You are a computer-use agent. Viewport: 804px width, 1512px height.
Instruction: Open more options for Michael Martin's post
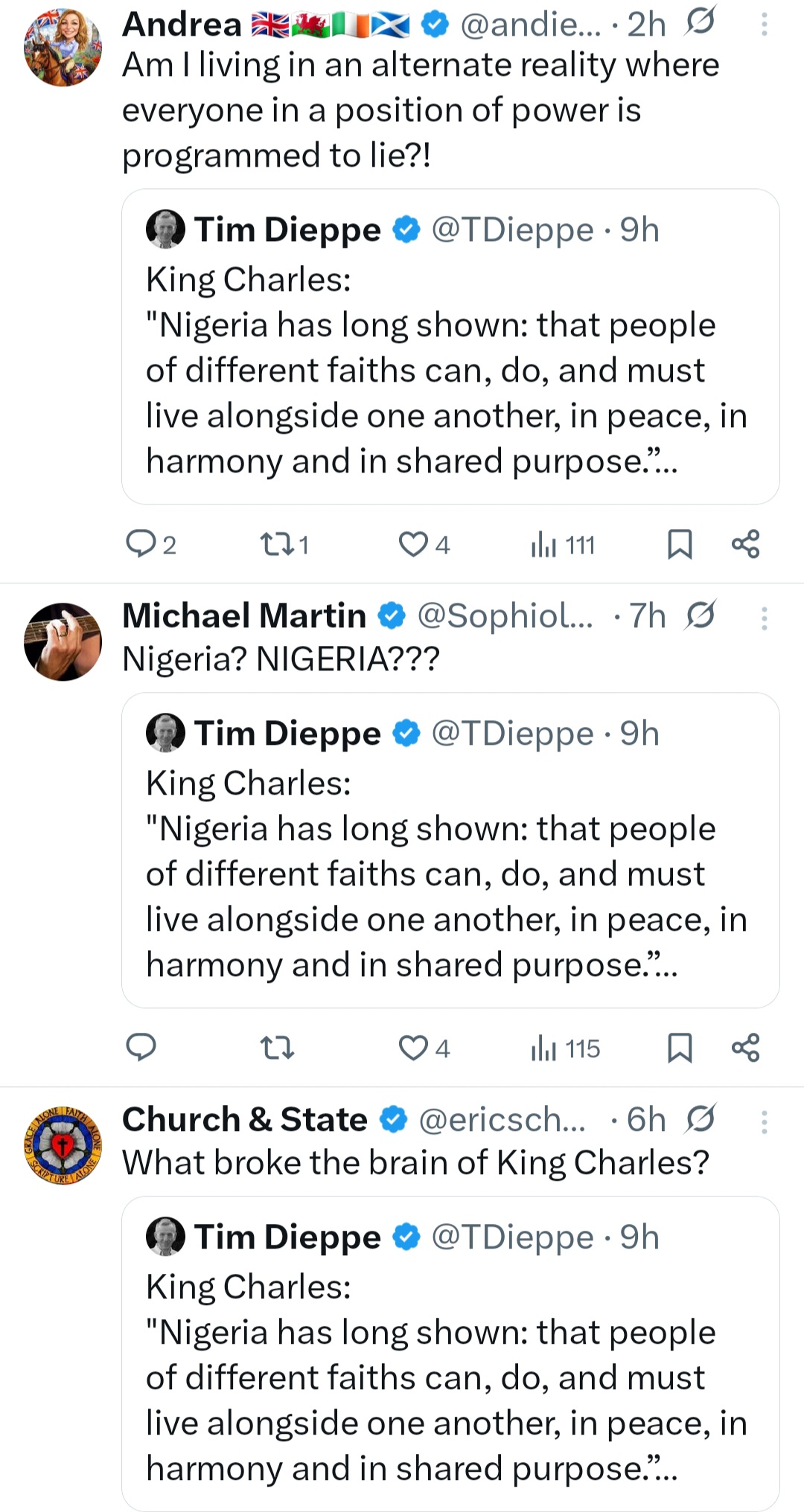coord(764,618)
